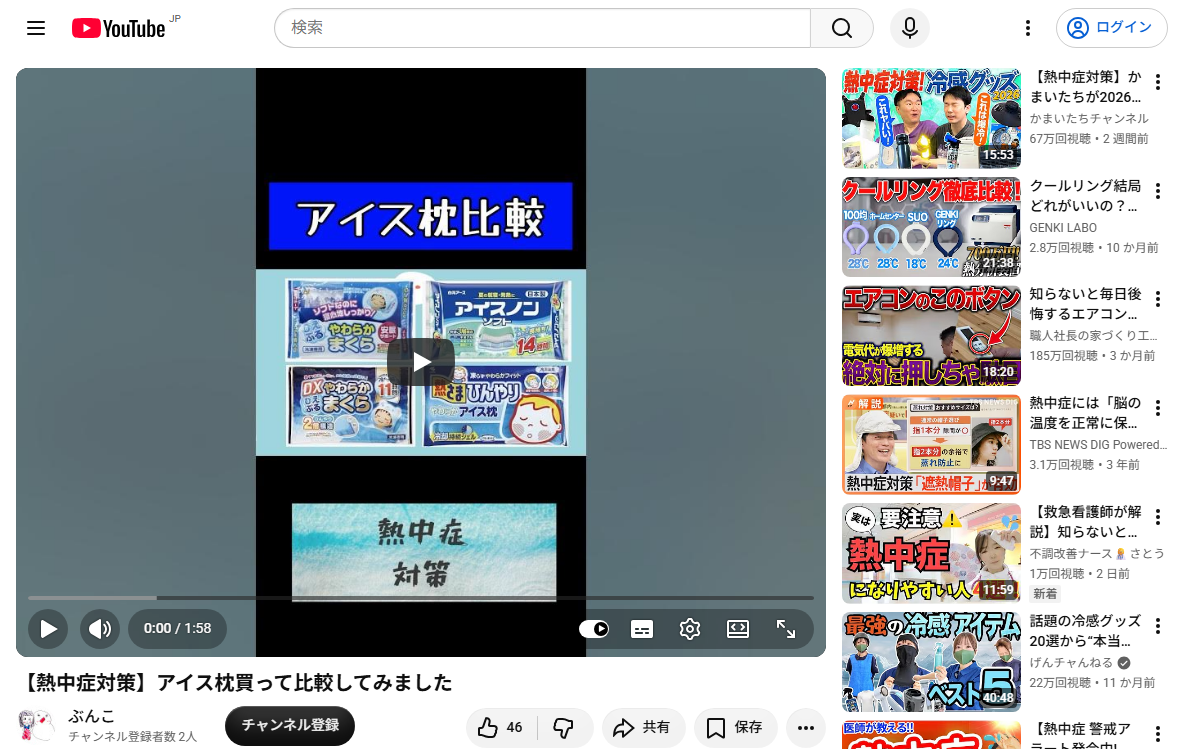Viewport: 1184px width, 749px height.
Task: Click the 保存 save button
Action: (x=735, y=728)
